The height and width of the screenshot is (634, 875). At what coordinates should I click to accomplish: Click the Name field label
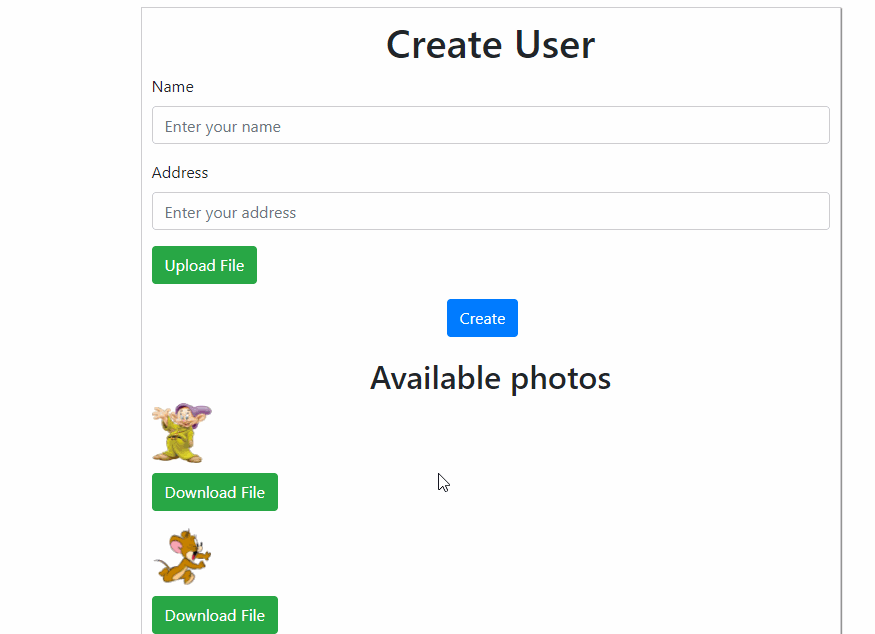click(172, 87)
